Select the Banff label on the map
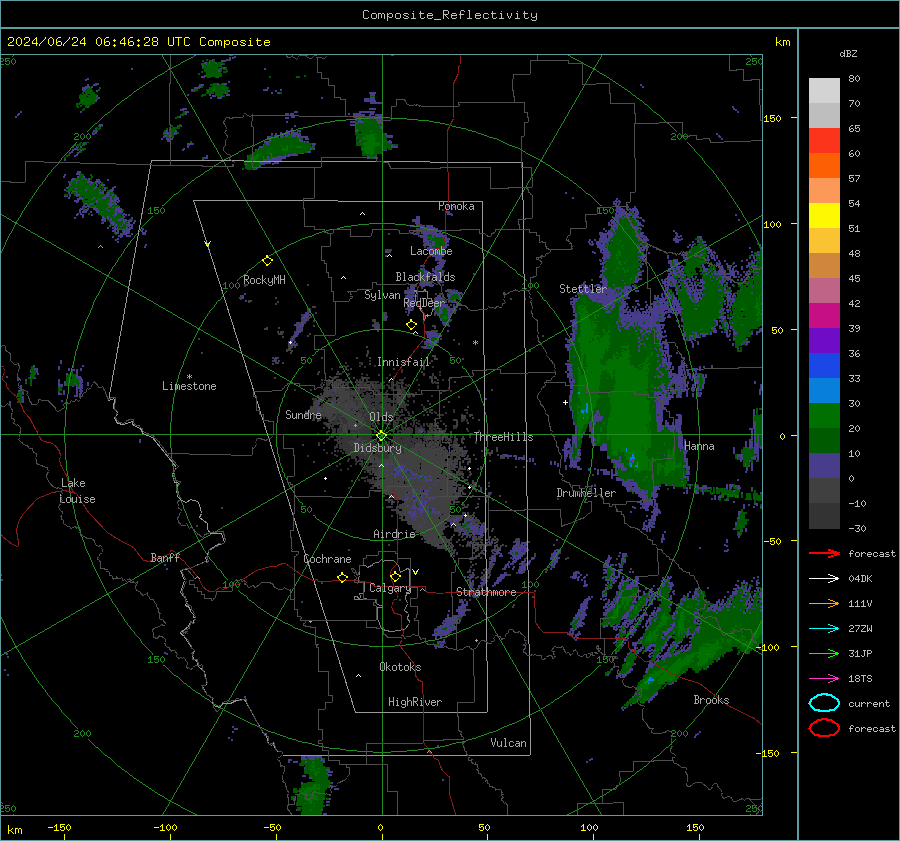This screenshot has width=900, height=841. [x=165, y=557]
